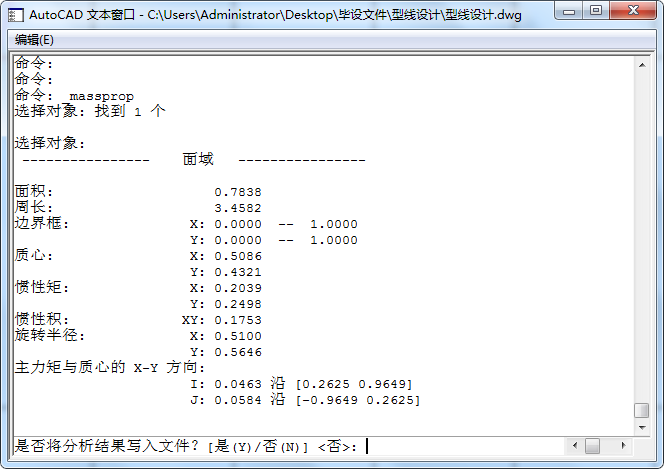Click the vertical scrollbar up arrow
664x469 pixels.
coord(642,65)
